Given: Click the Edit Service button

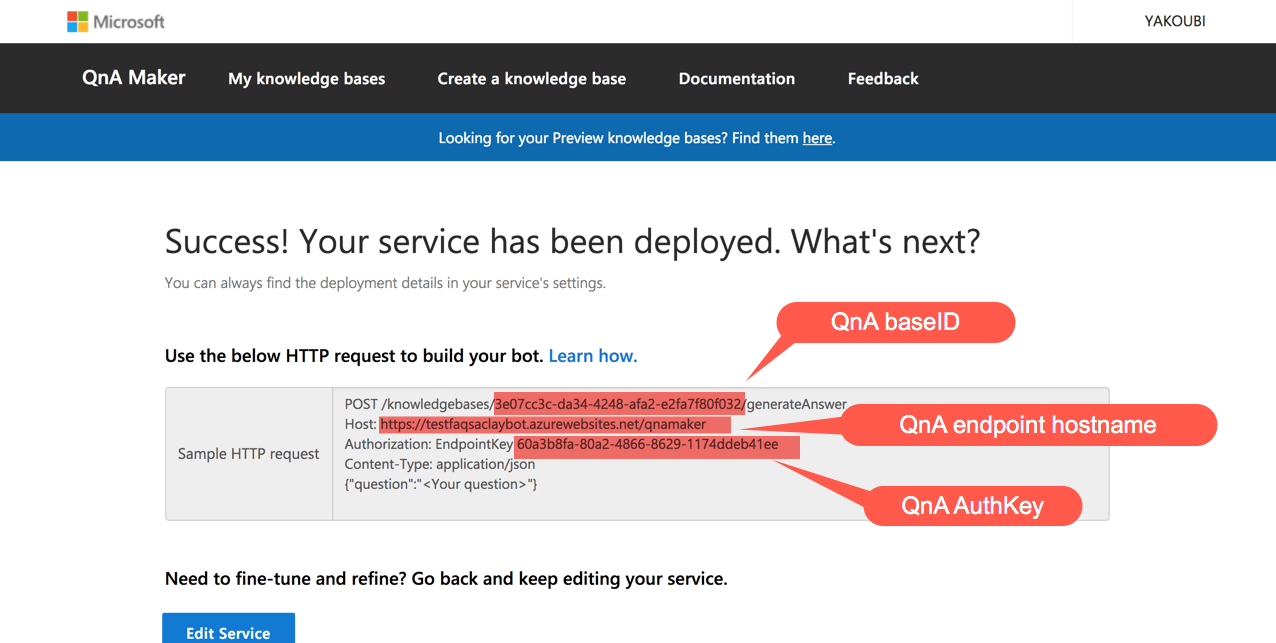Looking at the screenshot, I should point(228,629).
